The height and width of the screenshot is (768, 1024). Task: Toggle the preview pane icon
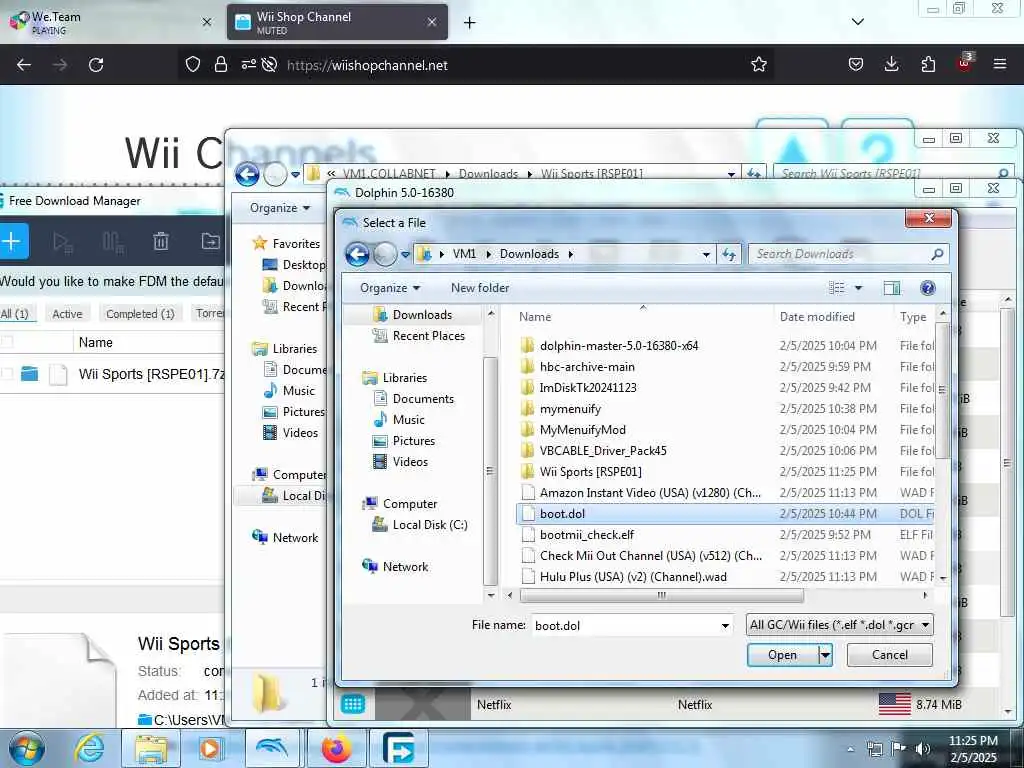click(x=891, y=288)
